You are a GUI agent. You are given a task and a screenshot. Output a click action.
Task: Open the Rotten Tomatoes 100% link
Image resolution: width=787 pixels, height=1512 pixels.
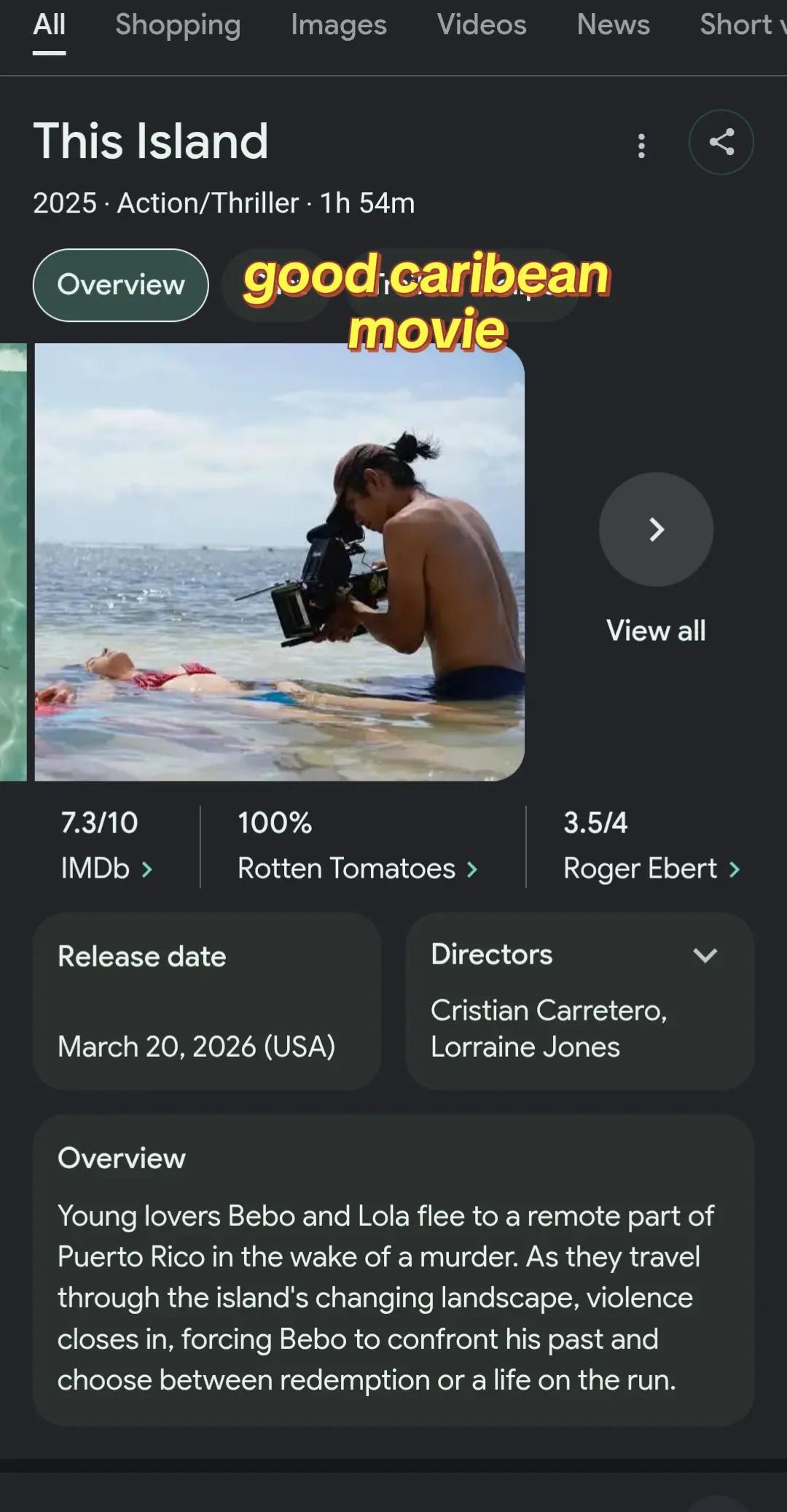[x=358, y=846]
